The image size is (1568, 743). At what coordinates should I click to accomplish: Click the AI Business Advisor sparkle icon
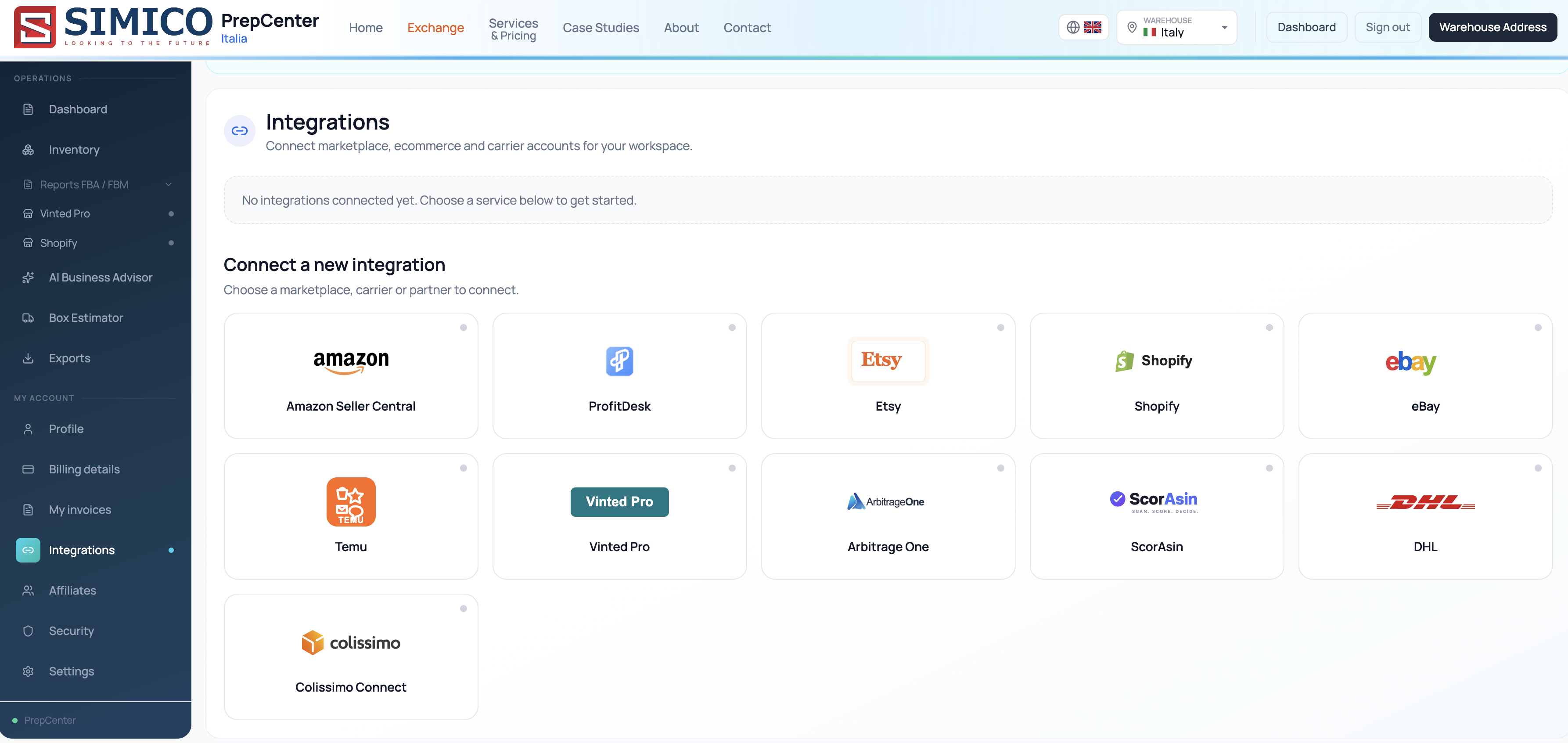(28, 278)
